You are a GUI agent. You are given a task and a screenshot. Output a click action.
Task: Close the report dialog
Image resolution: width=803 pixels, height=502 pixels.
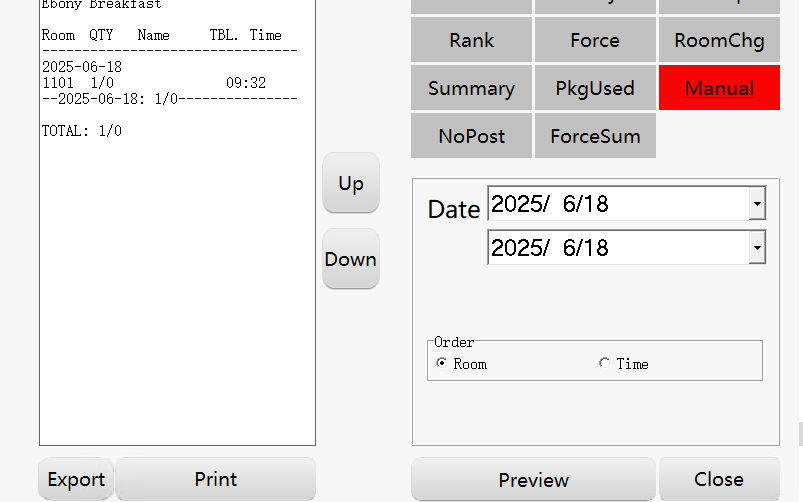coord(719,479)
